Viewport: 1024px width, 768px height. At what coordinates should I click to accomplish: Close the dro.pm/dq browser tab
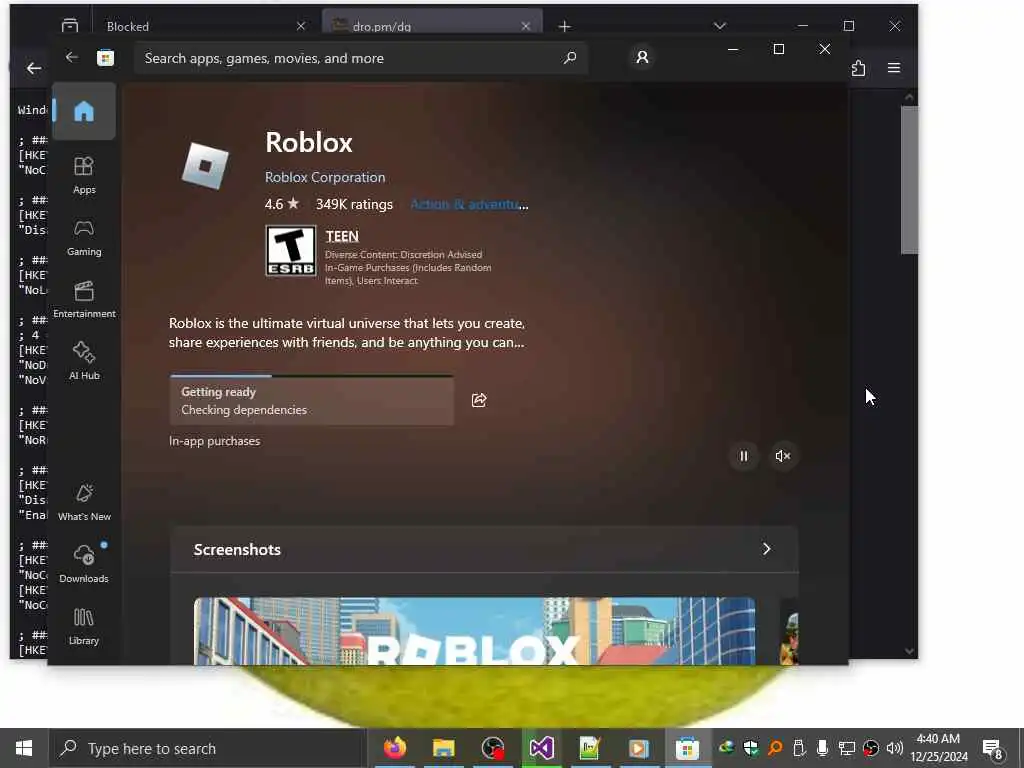pos(526,26)
